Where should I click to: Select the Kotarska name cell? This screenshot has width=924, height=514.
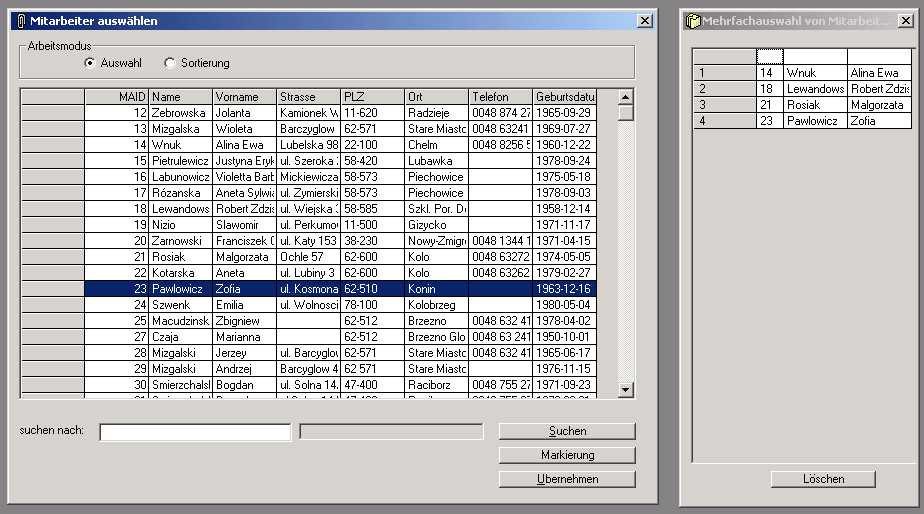[181, 272]
